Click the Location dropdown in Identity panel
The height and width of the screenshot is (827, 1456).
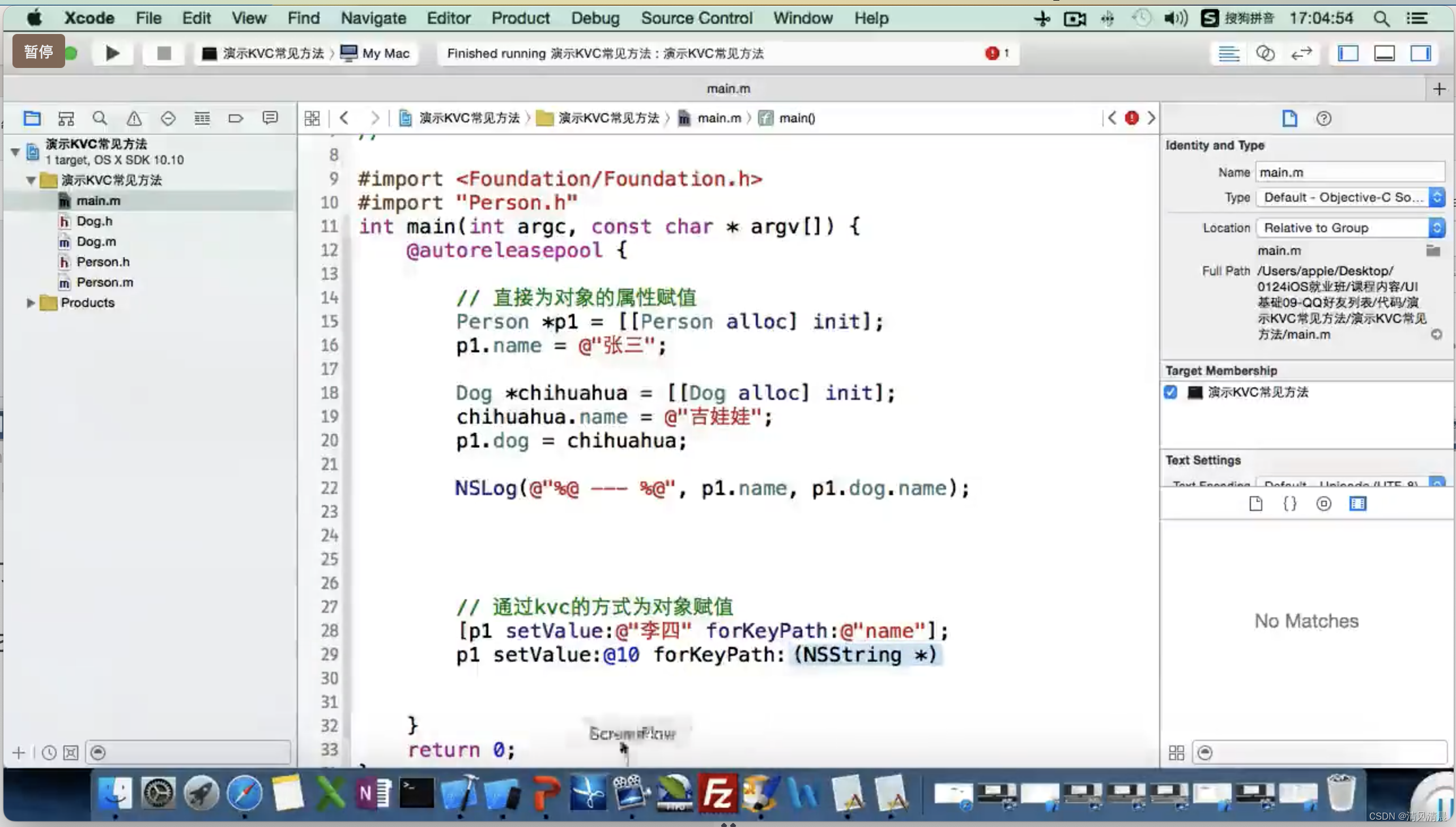click(1349, 227)
